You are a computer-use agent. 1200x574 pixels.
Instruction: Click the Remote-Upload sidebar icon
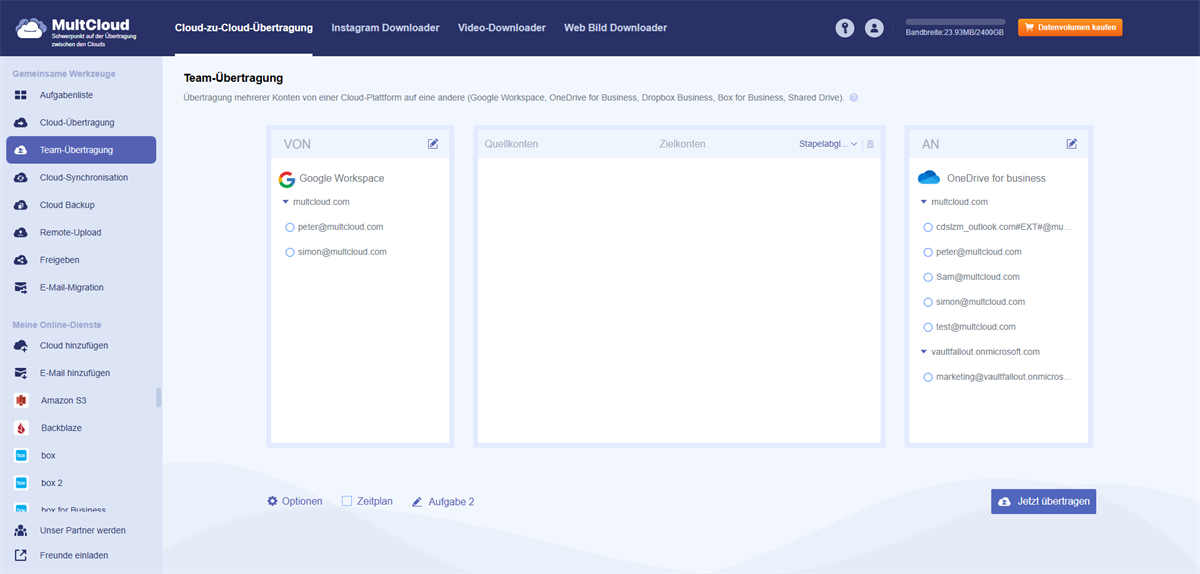pos(21,232)
